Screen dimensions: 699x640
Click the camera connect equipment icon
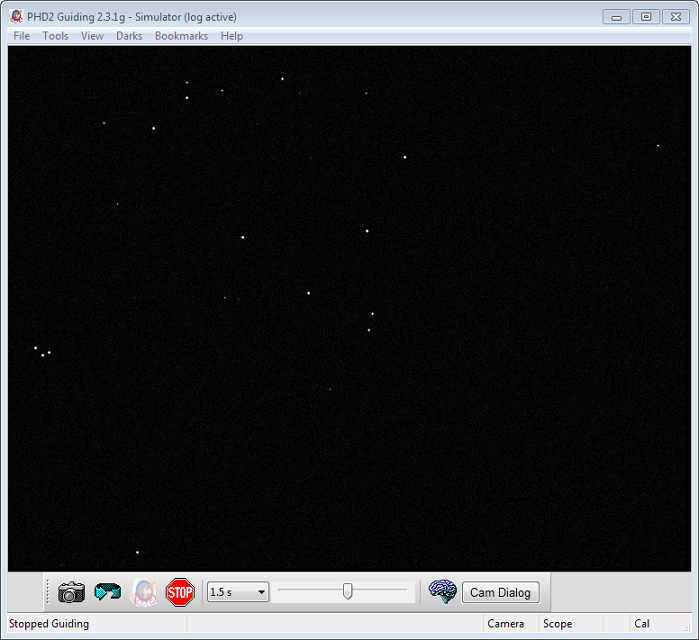coord(71,592)
